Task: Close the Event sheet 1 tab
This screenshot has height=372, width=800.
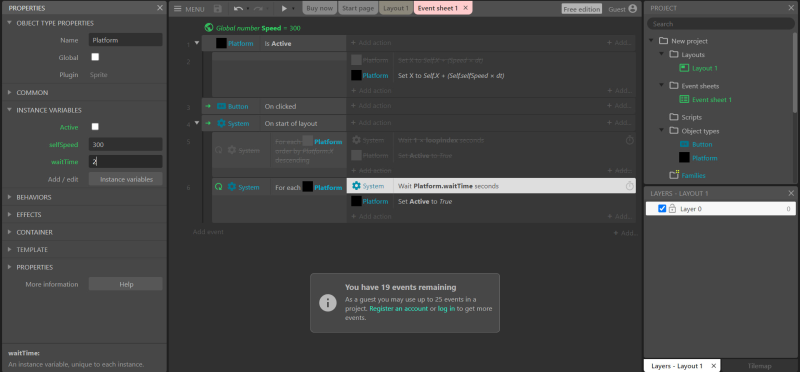Action: point(465,8)
